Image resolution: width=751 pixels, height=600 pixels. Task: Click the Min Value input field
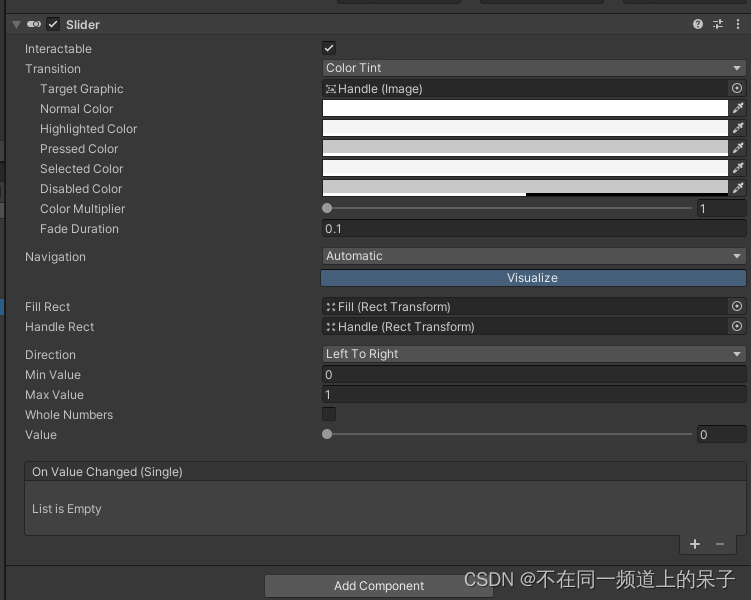coord(534,375)
